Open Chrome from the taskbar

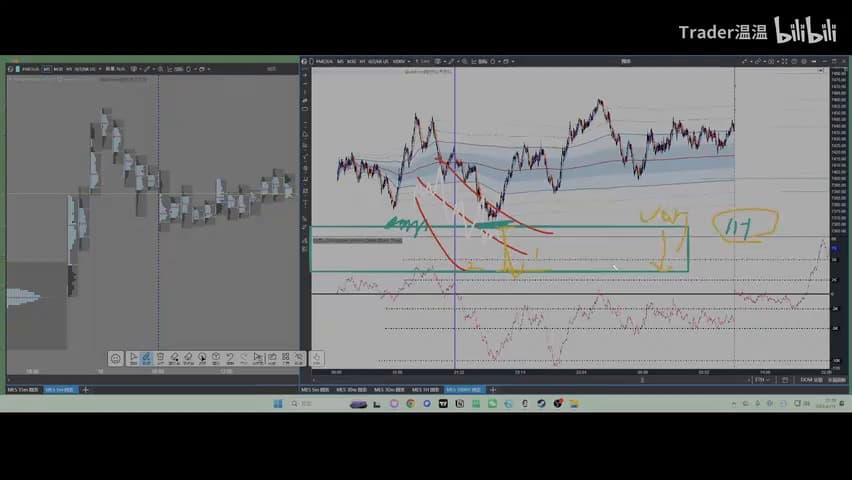pos(410,404)
